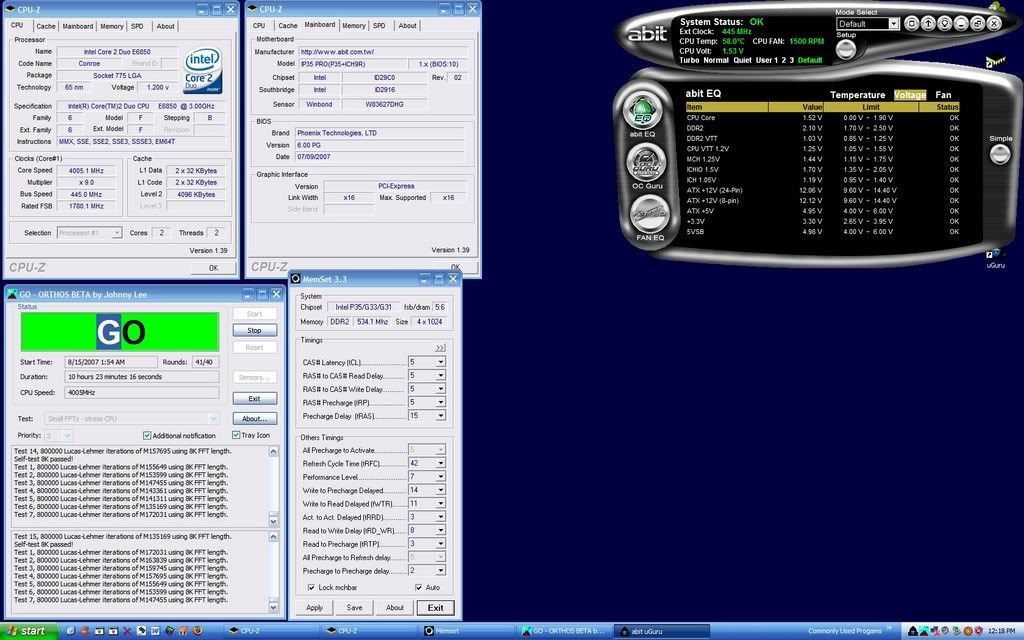Image resolution: width=1024 pixels, height=640 pixels.
Task: Uncheck the Tray Icon checkbox in Orthos
Action: point(237,435)
